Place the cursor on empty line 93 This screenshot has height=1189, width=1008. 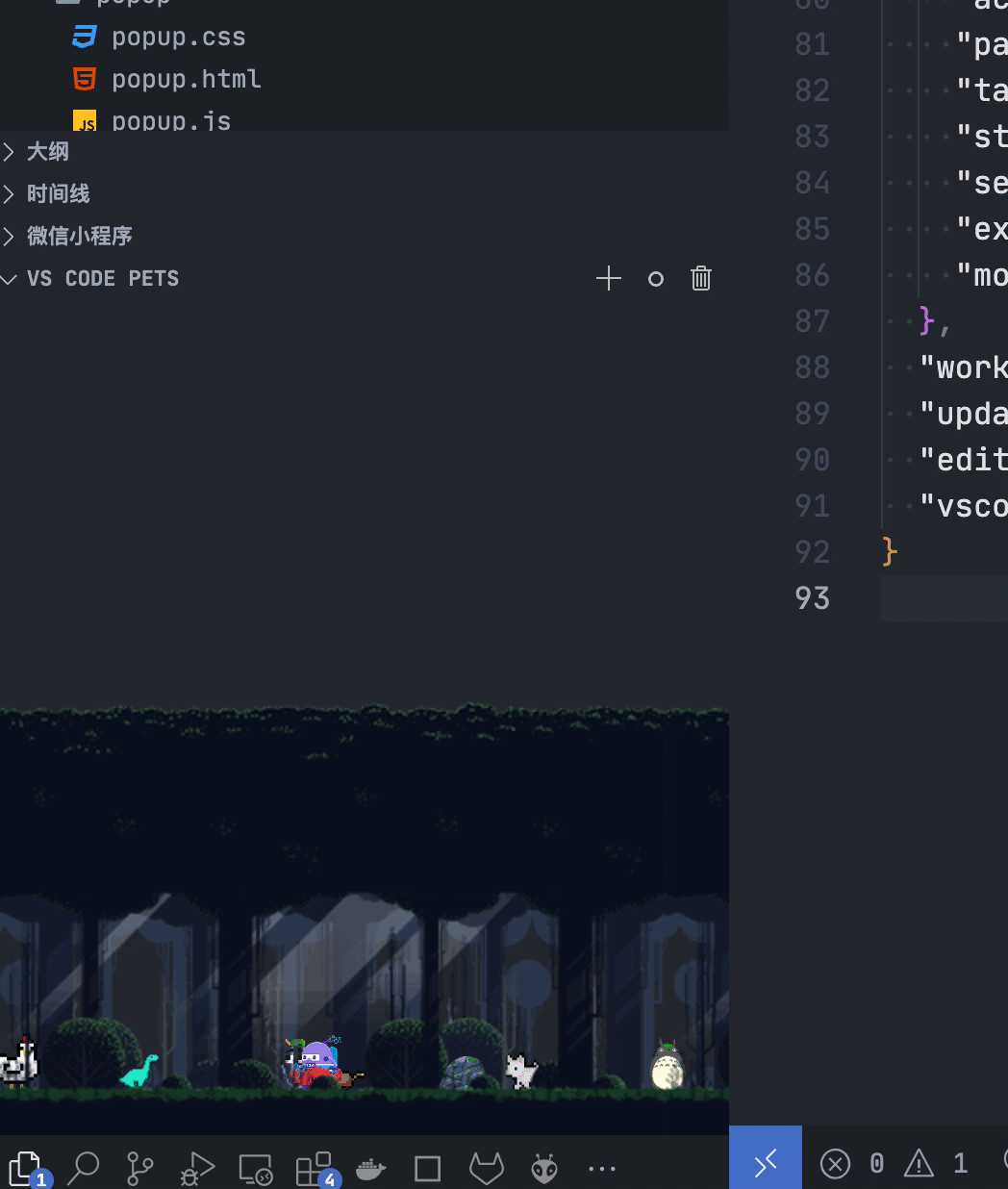point(945,598)
